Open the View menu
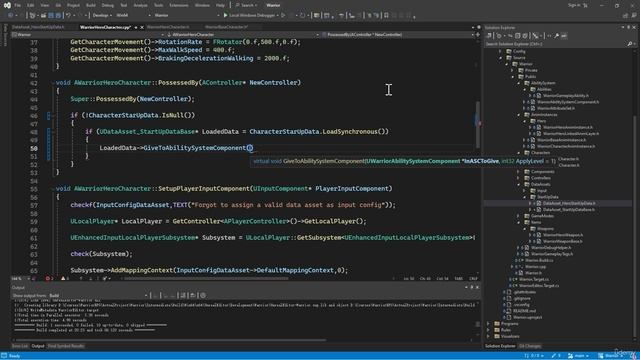The image size is (640, 360). (x=44, y=5)
